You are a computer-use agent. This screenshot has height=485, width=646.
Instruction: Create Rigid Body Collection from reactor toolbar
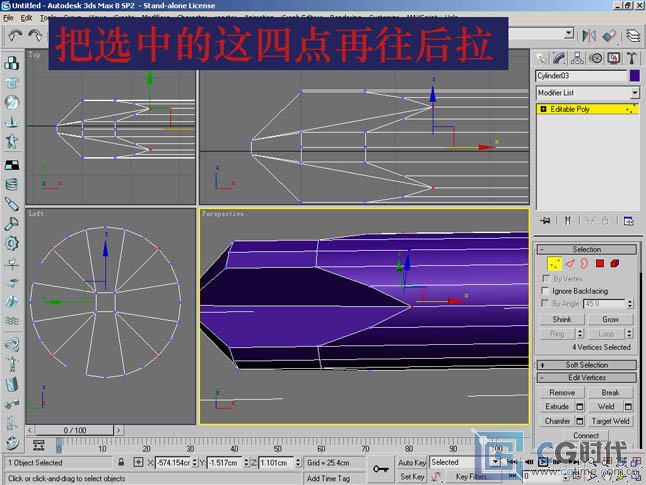tap(12, 63)
